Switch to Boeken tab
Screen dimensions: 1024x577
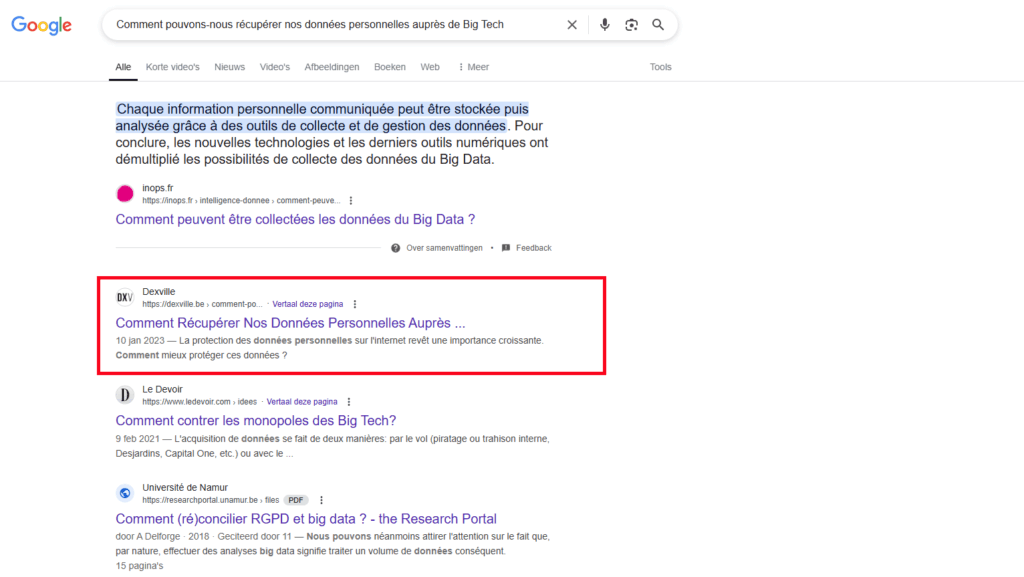[x=390, y=67]
